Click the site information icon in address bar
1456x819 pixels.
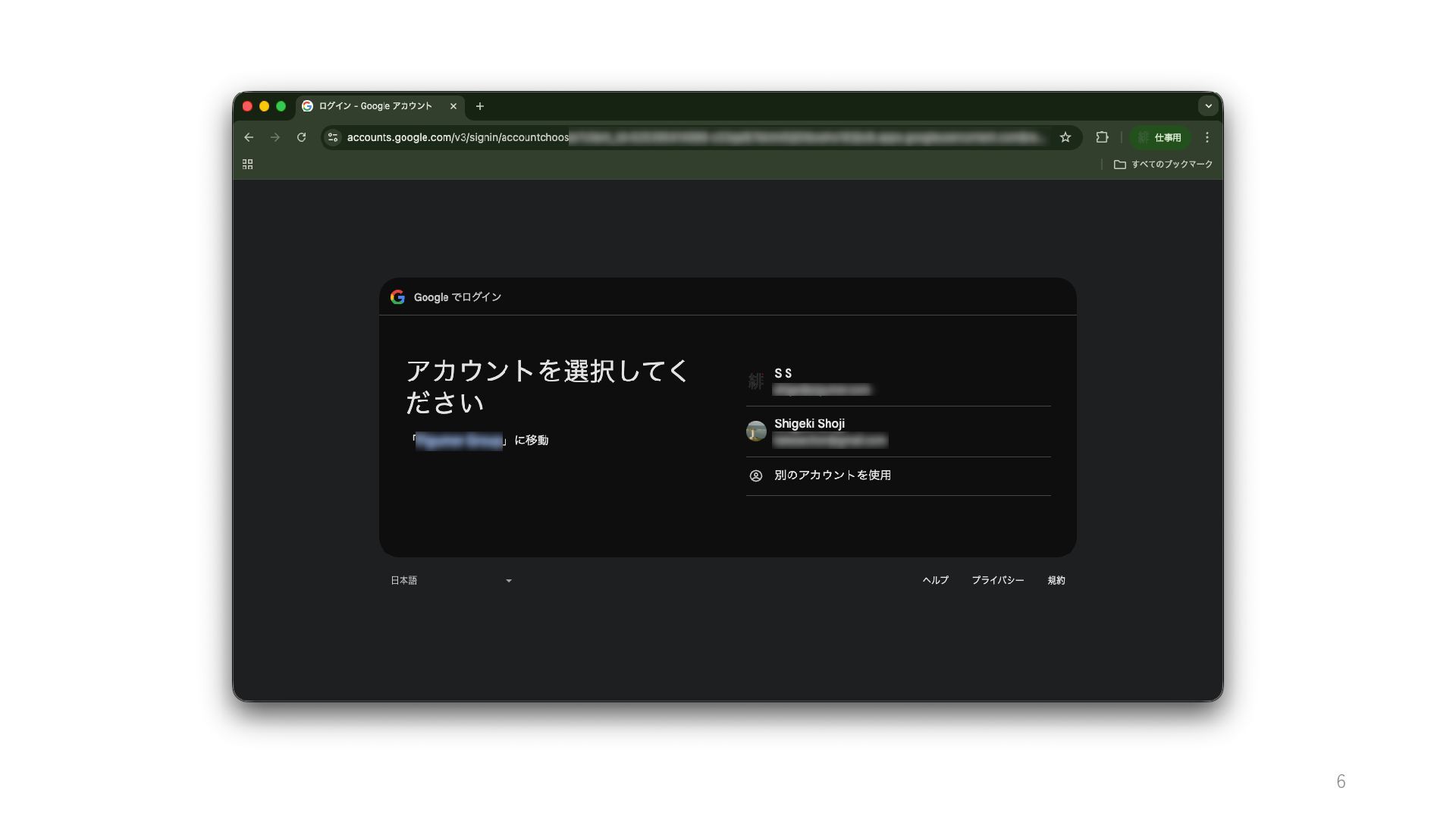pos(333,137)
